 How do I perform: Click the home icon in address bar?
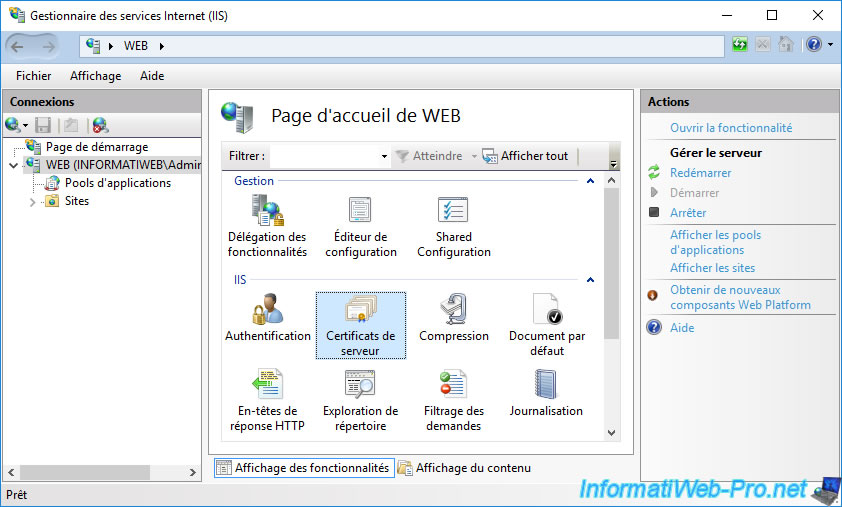click(786, 44)
